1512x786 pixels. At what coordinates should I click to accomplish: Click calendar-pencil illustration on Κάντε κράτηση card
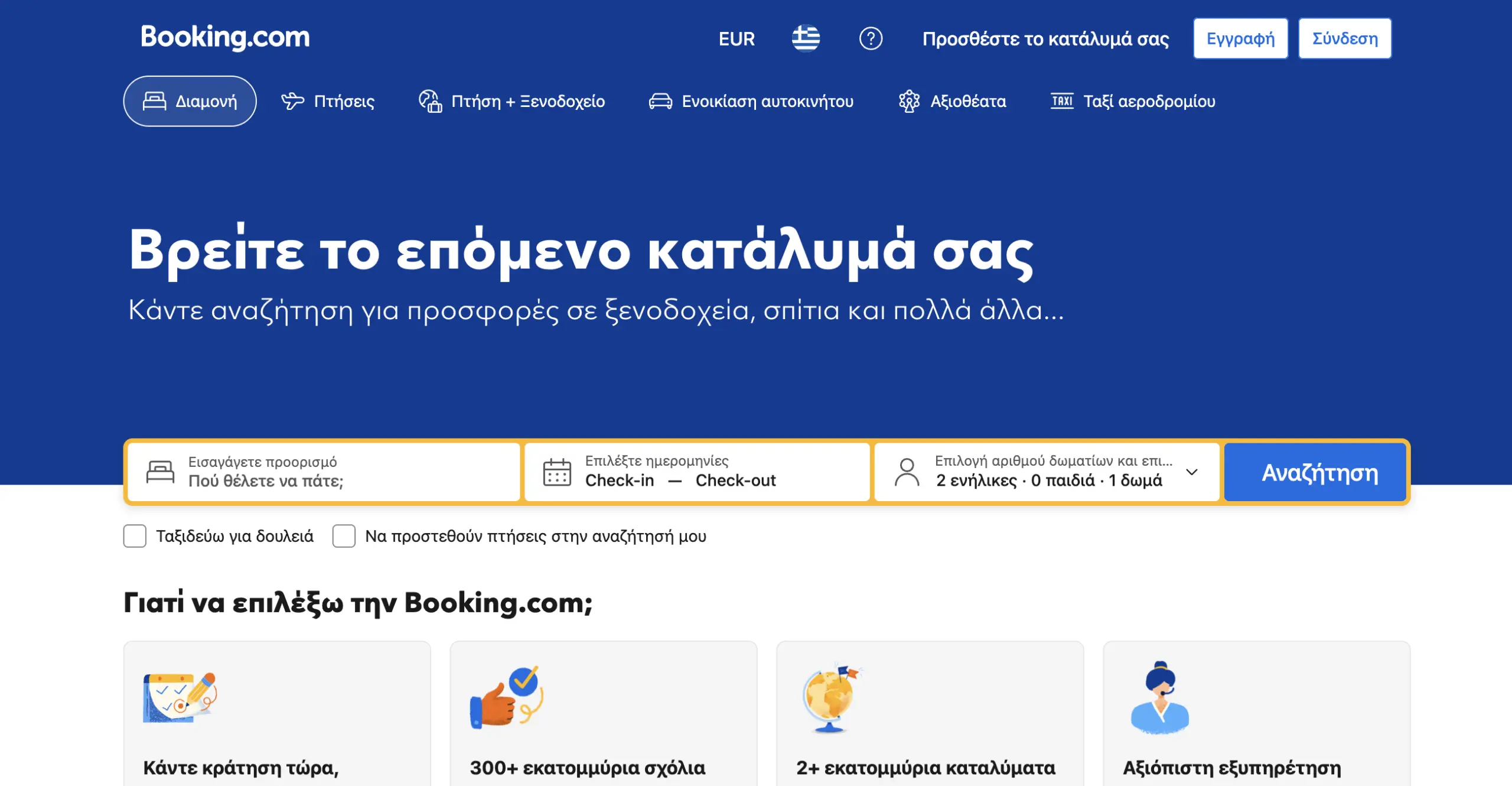click(180, 697)
